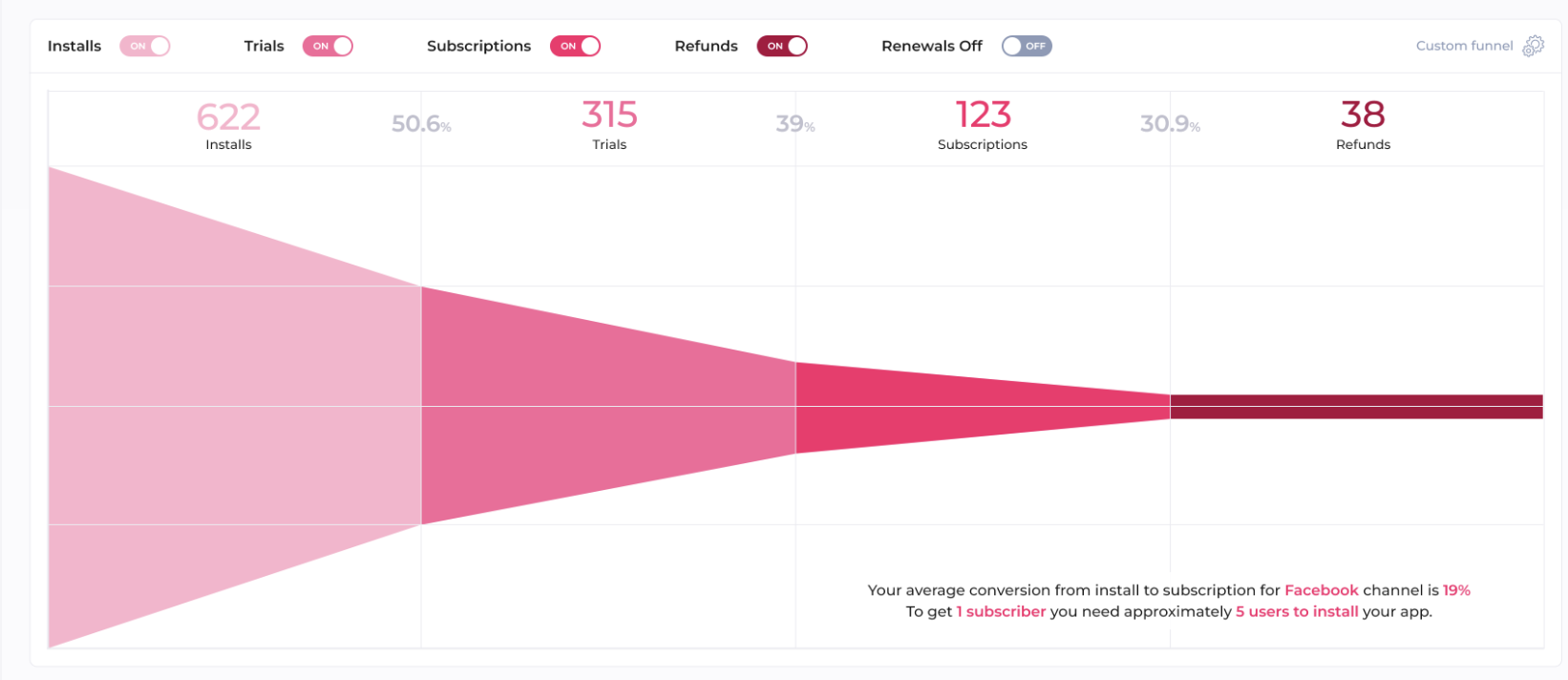Click the 38 Refunds count

[x=1363, y=116]
